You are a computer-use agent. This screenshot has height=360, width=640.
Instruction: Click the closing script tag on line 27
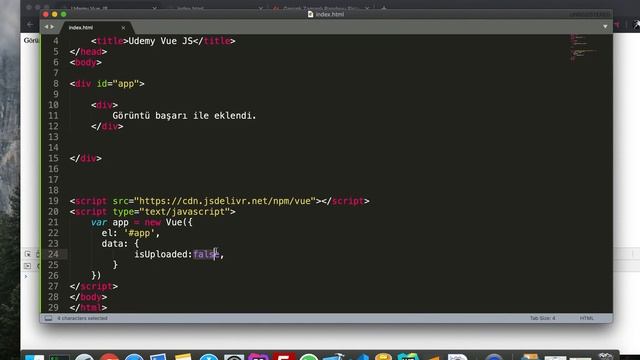94,286
